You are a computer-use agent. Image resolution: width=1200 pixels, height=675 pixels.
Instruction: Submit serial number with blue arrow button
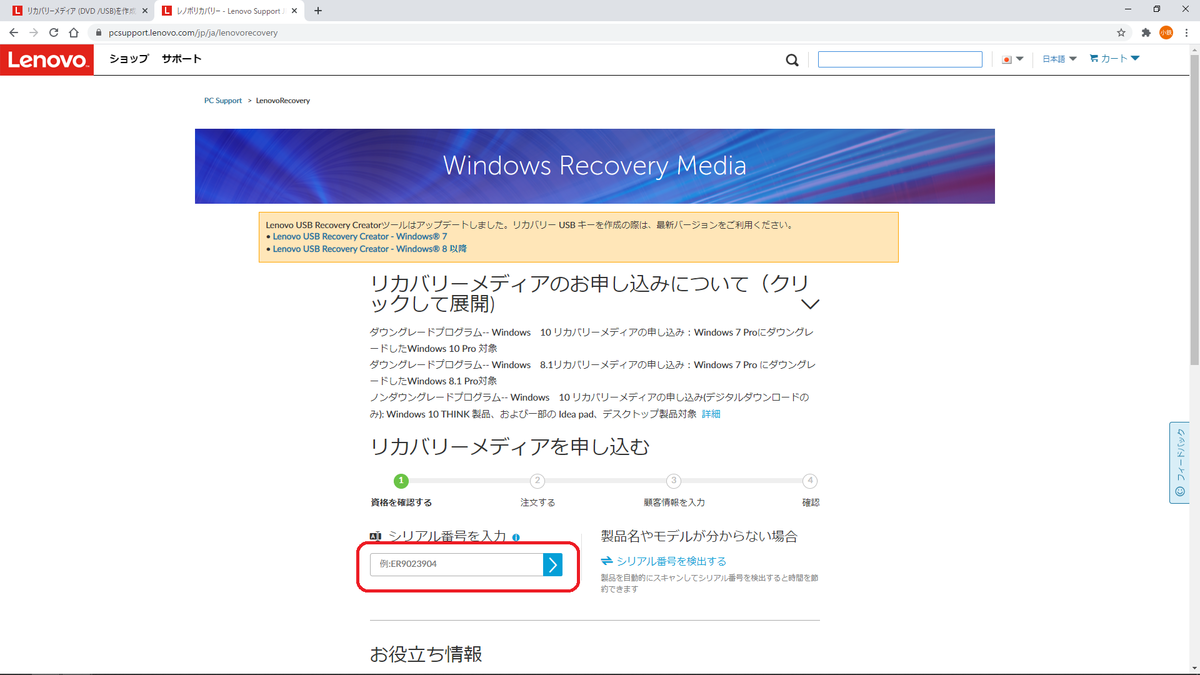(553, 564)
